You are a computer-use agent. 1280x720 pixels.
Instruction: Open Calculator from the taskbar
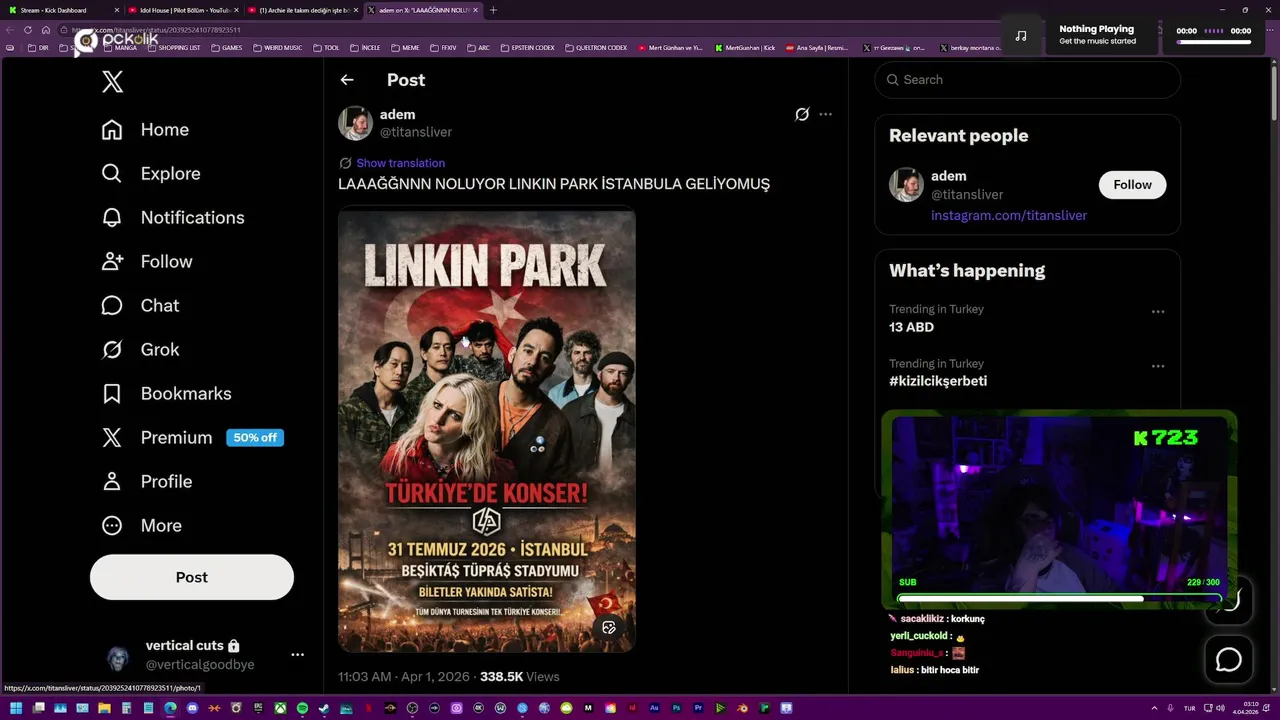pyautogui.click(x=126, y=708)
